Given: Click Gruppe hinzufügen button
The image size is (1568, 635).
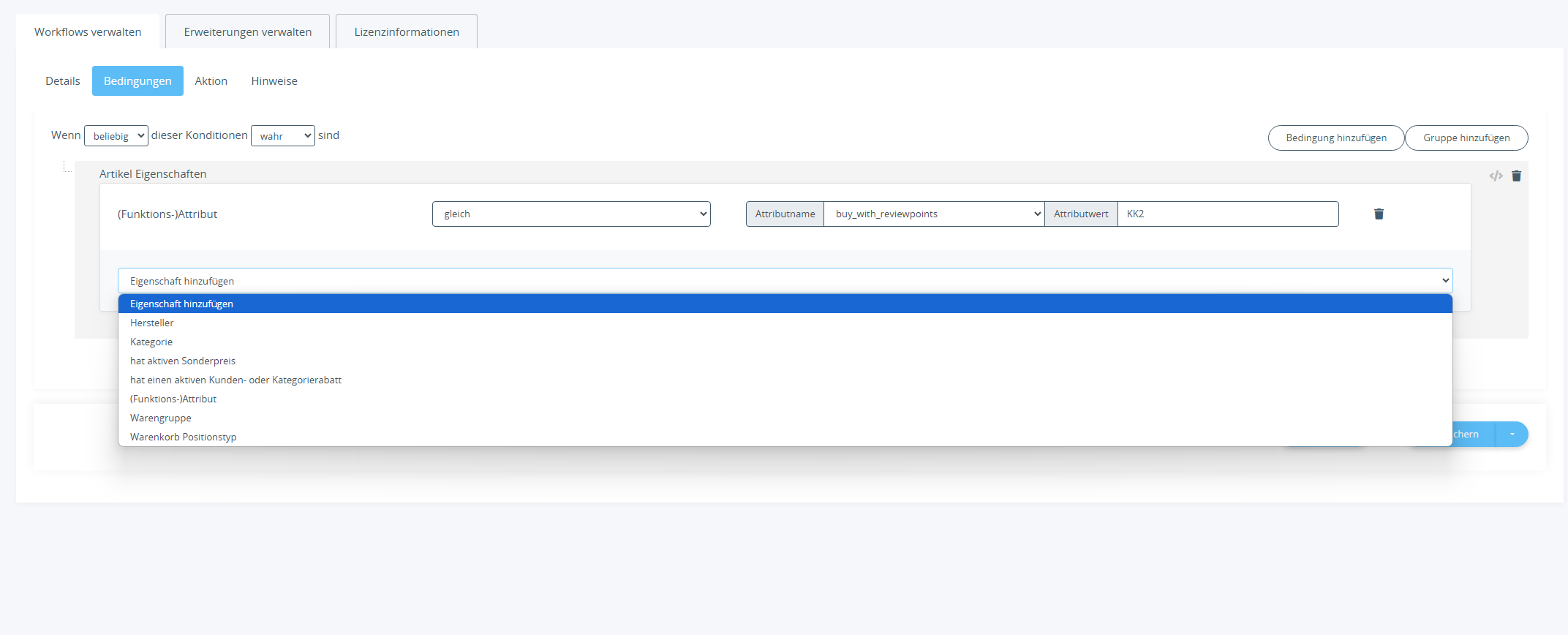Looking at the screenshot, I should [x=1466, y=138].
